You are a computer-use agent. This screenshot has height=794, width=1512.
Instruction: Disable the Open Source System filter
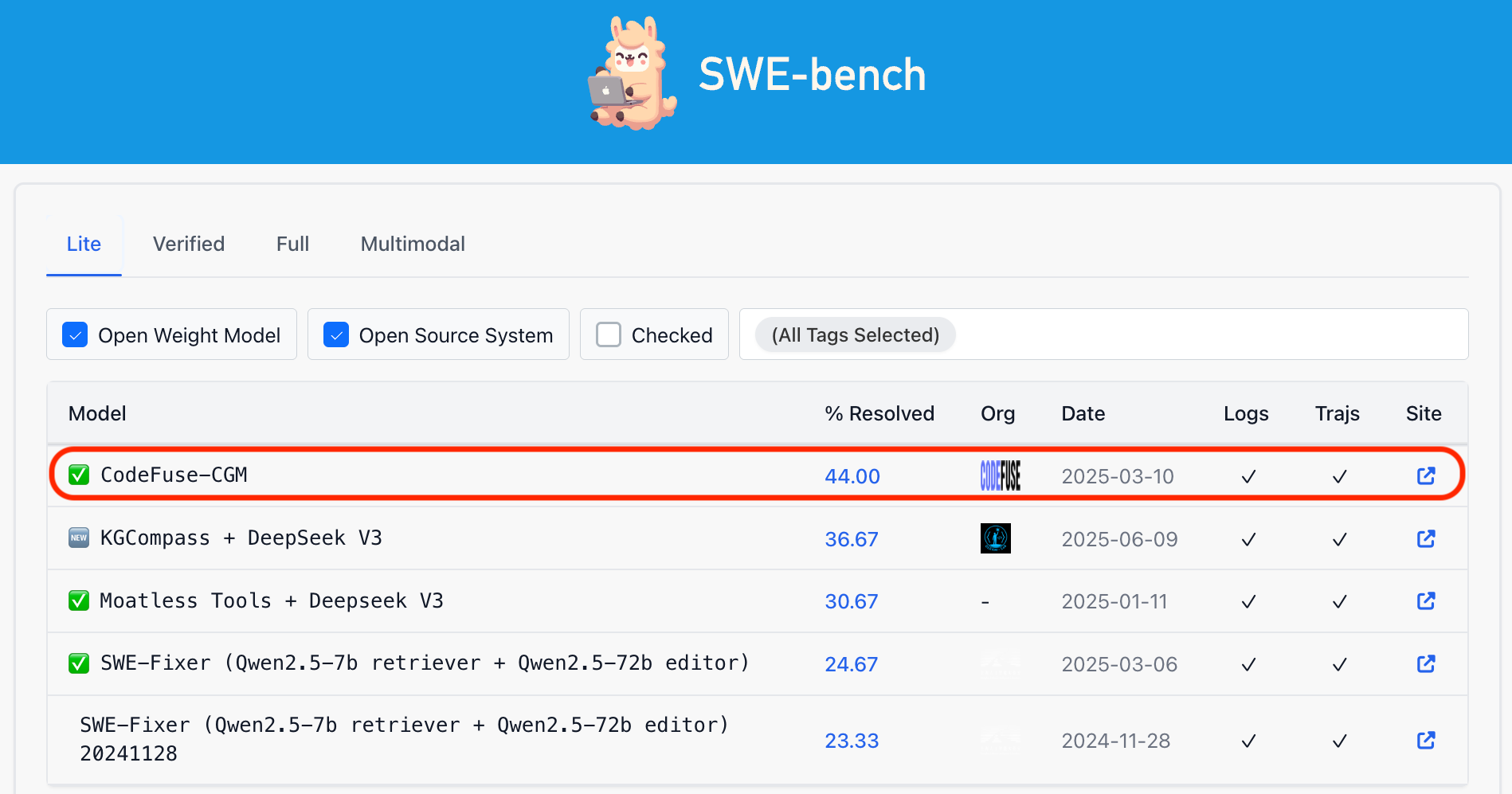[336, 334]
